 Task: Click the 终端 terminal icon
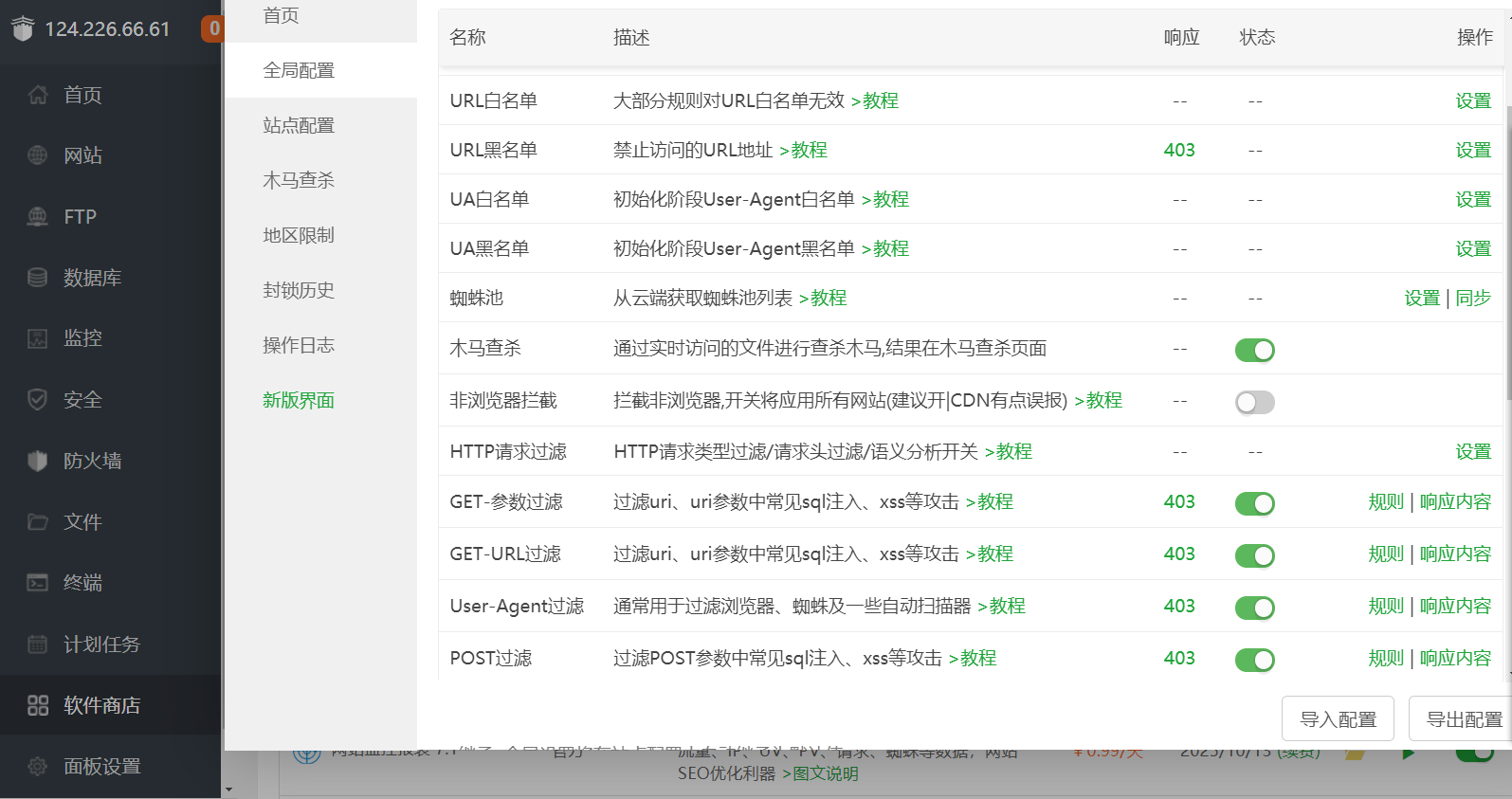(37, 583)
